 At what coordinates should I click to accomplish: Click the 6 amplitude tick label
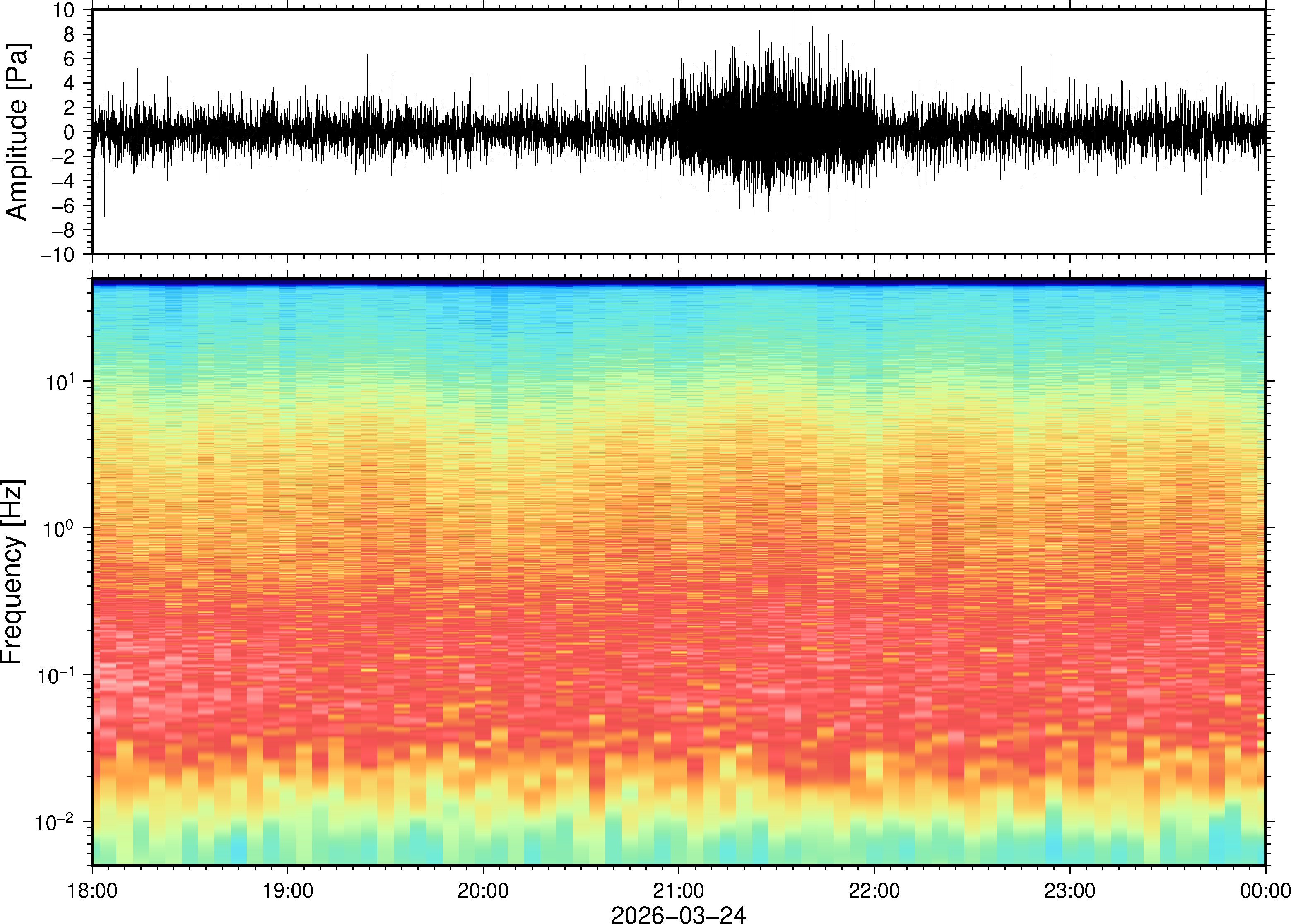(x=70, y=59)
